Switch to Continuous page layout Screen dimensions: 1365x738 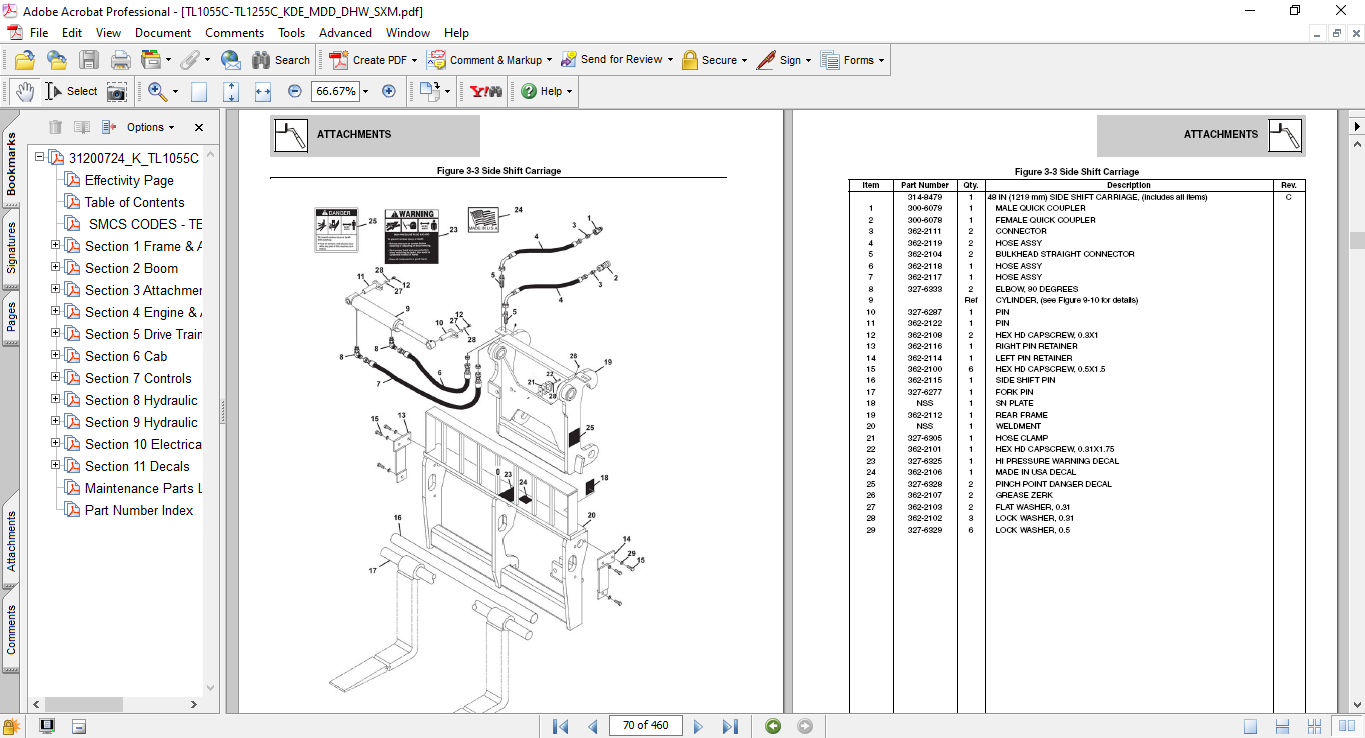pos(1282,726)
